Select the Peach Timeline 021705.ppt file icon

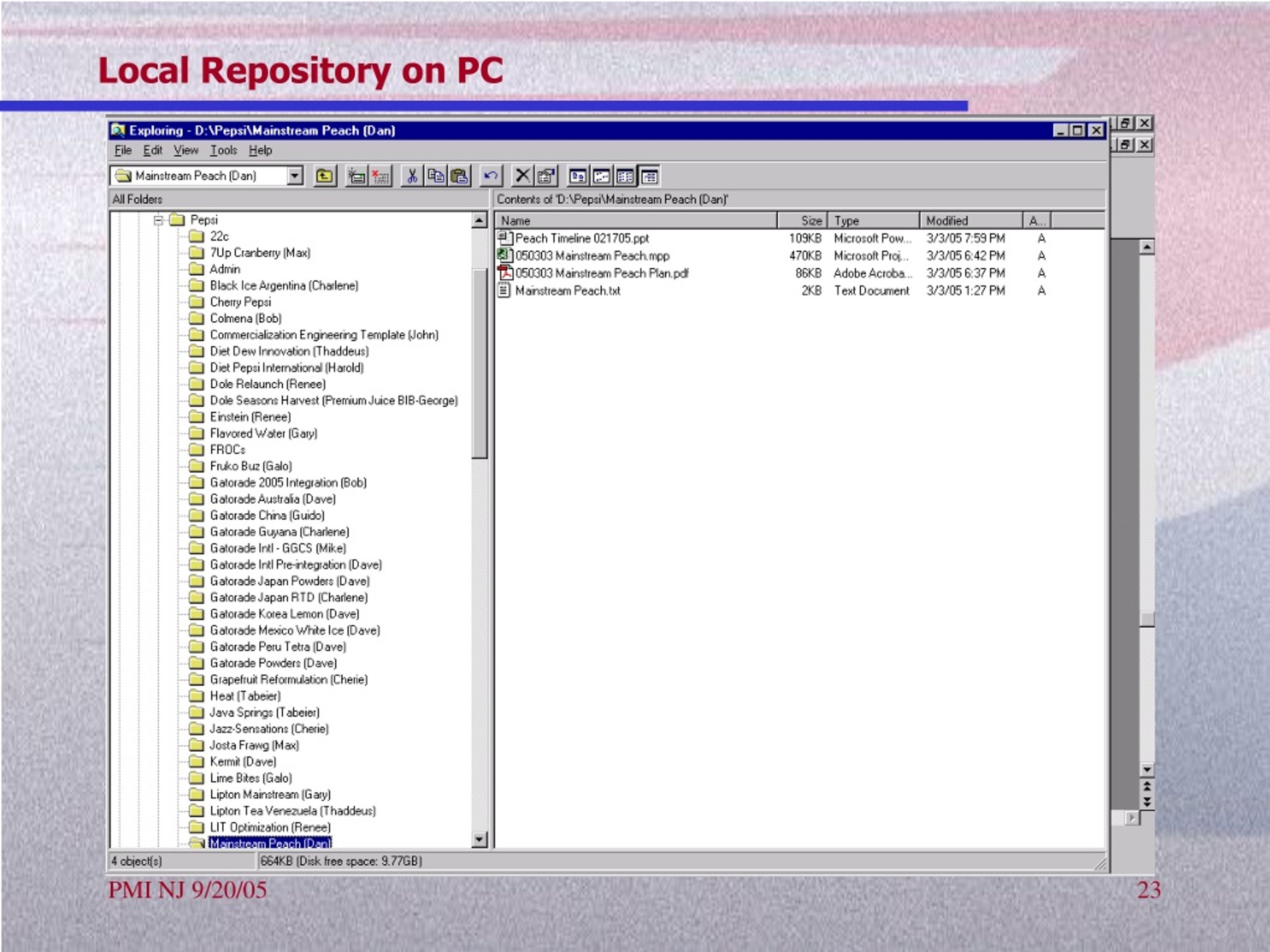pos(504,238)
